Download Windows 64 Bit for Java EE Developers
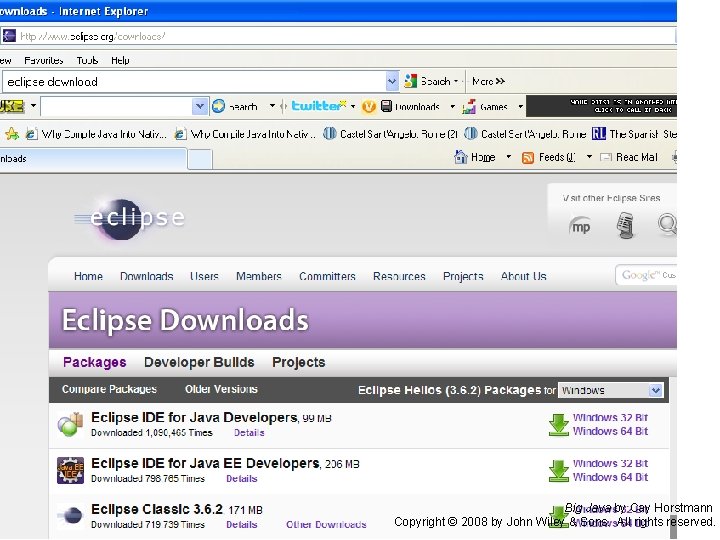Screen dimensions: 720x540 pos(610,477)
